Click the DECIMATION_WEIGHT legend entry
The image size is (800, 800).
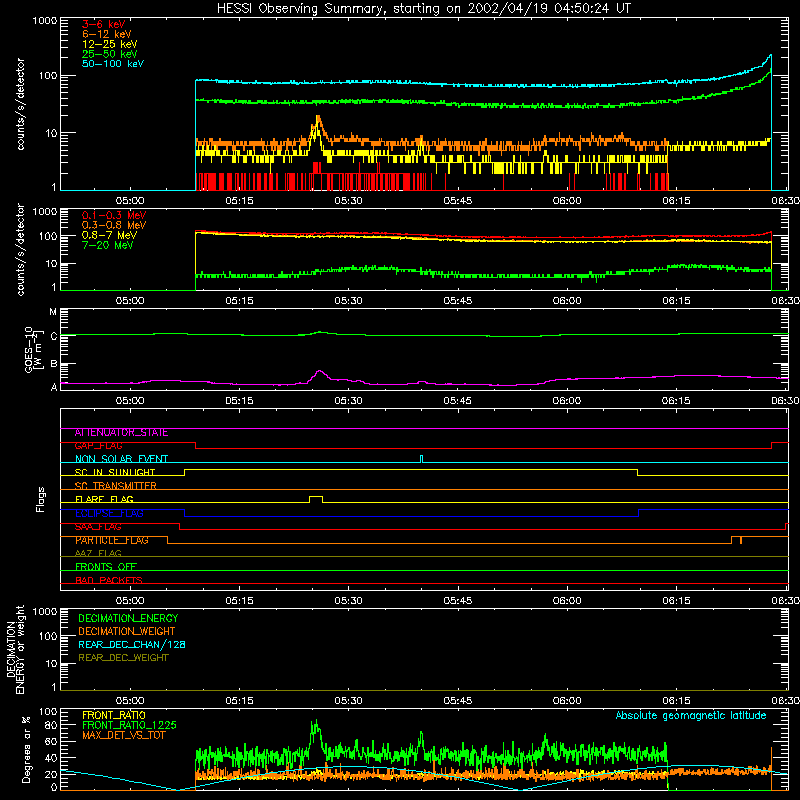[x=127, y=631]
